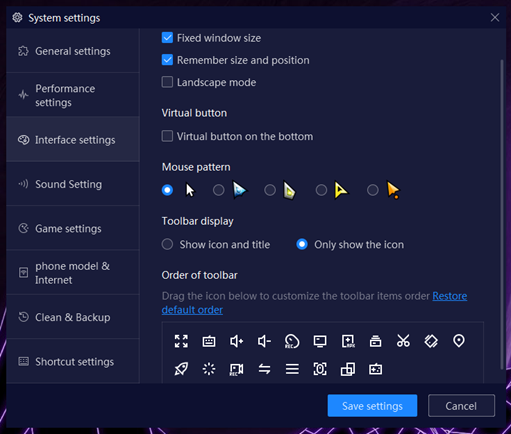Click the bracketed-zero capture toolbar icon
Viewport: 511px width, 434px height.
coord(320,369)
